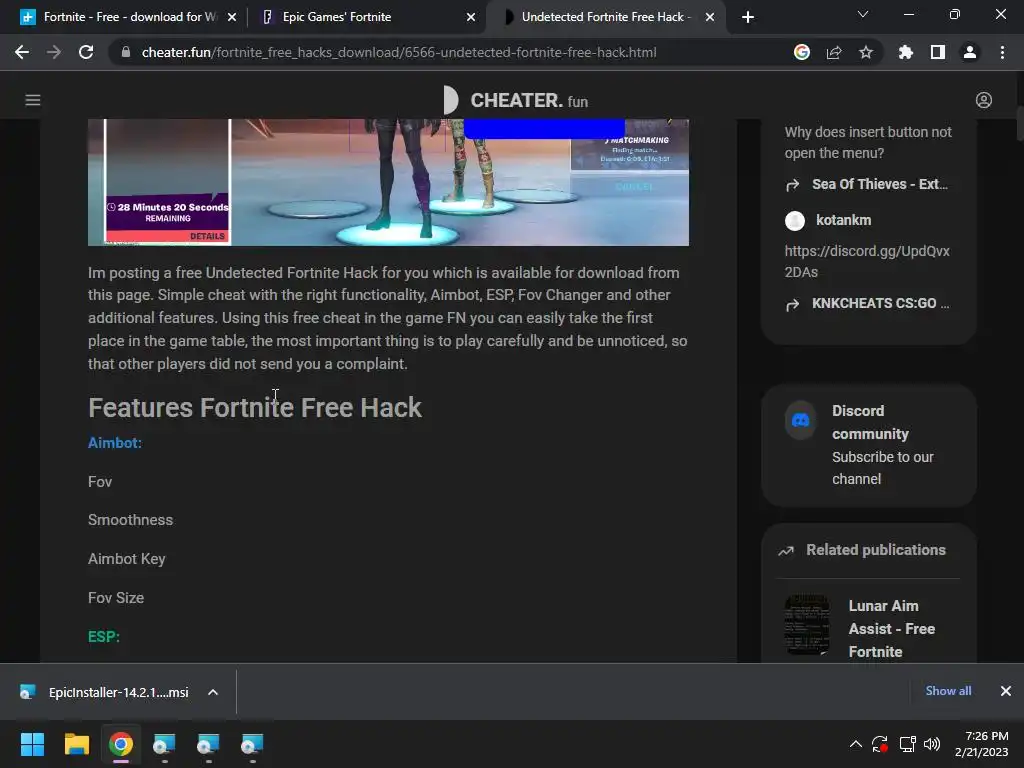
Task: Open the site hamburger menu
Action: [x=33, y=100]
